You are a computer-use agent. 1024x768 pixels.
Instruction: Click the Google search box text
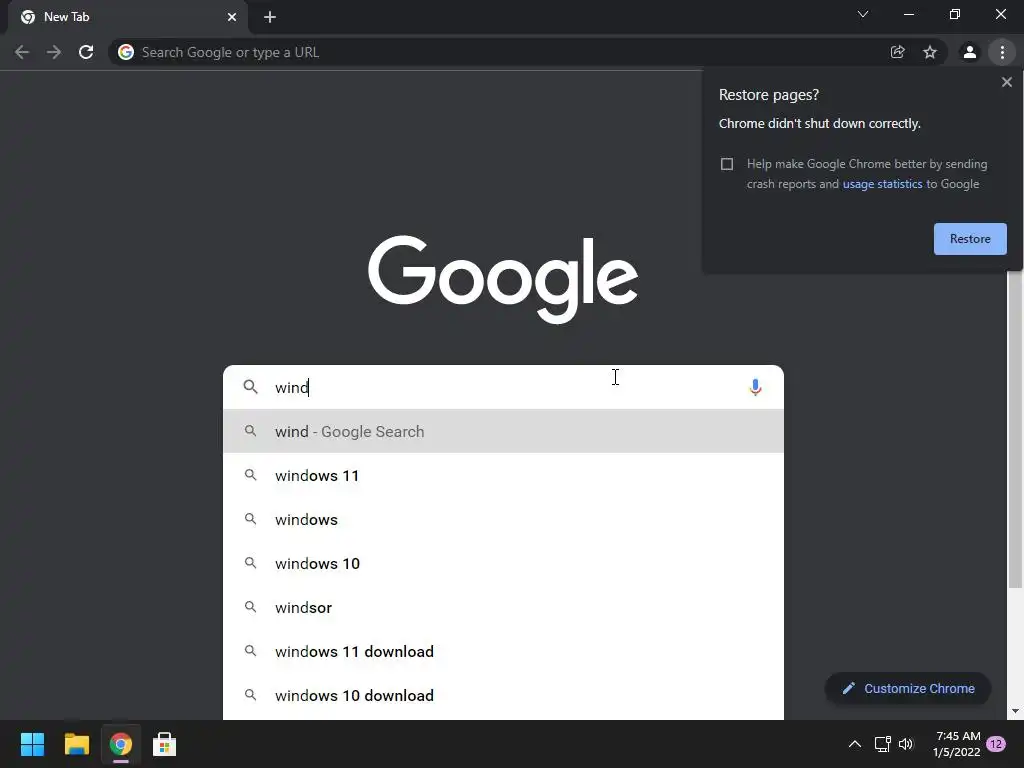pos(291,387)
